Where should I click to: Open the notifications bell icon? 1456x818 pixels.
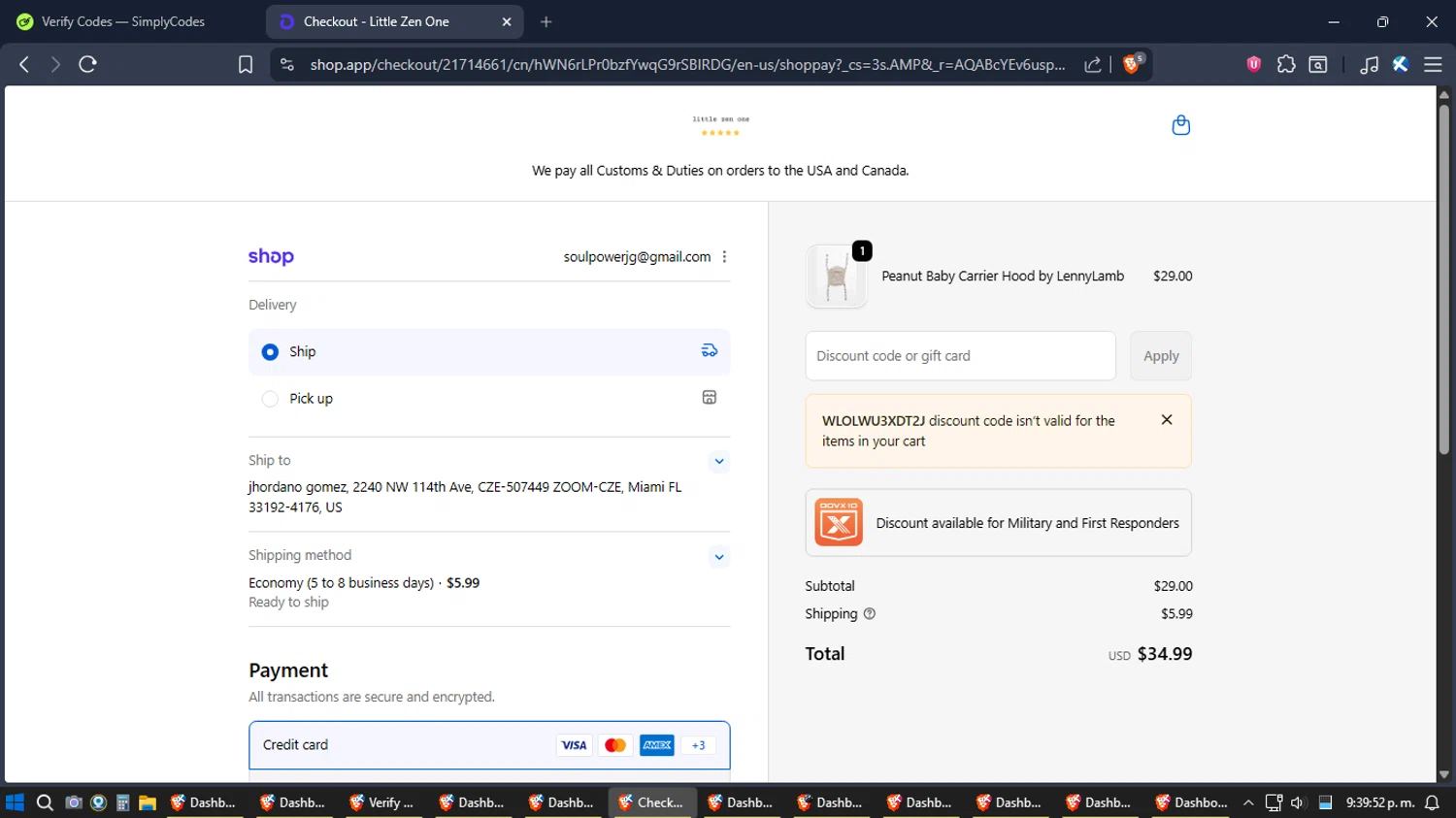[x=1432, y=802]
